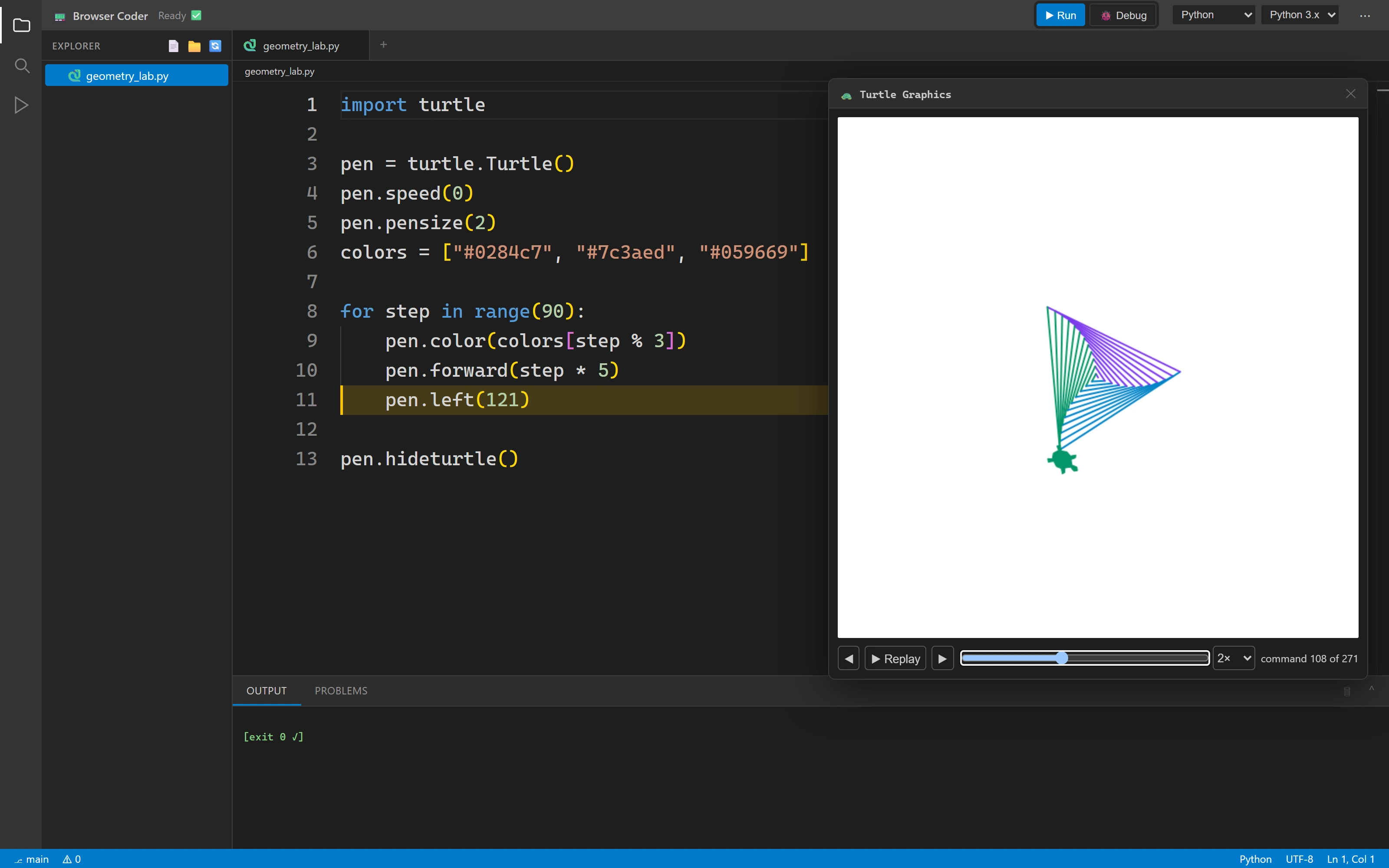The height and width of the screenshot is (868, 1389).
Task: Click the pen.hideturtle() code line
Action: point(429,459)
